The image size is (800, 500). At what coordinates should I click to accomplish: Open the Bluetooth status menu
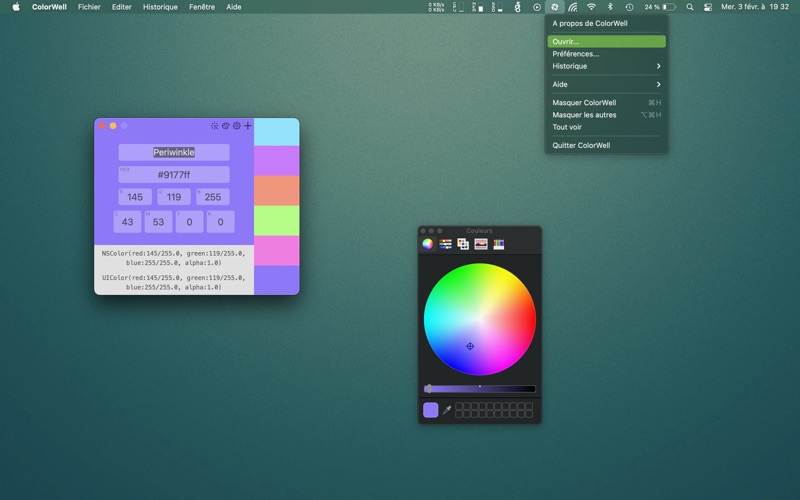point(610,7)
